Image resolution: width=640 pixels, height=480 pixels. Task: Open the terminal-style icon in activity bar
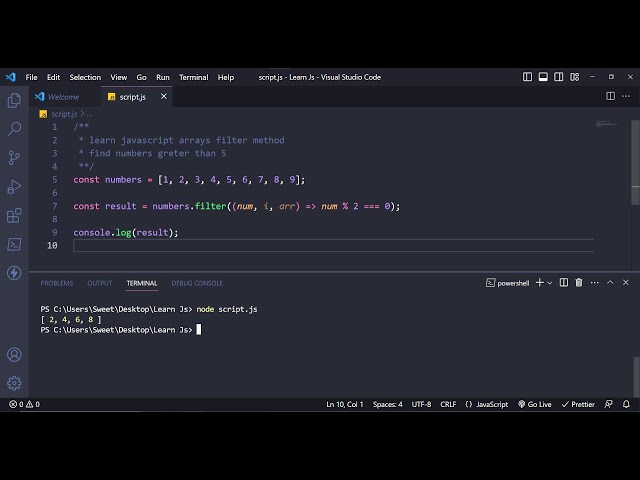[14, 244]
